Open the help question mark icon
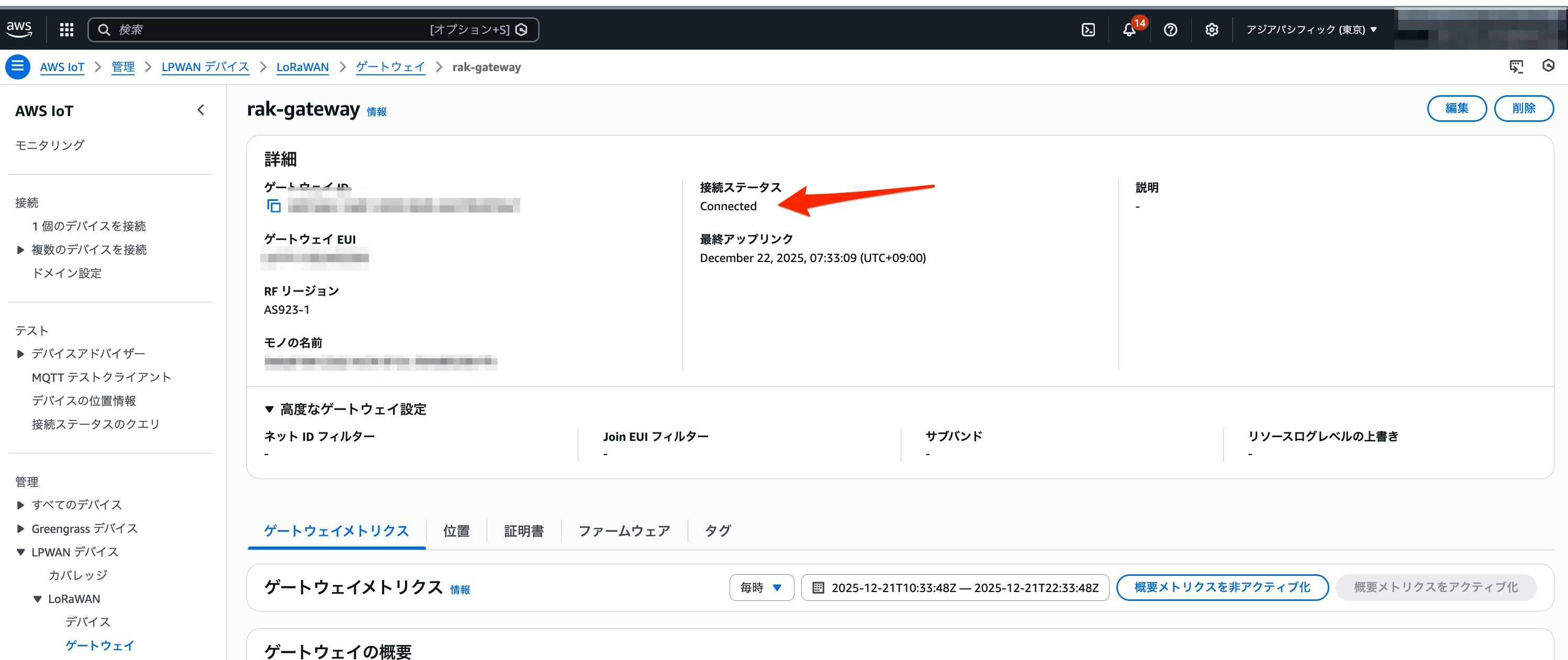 pos(1170,30)
